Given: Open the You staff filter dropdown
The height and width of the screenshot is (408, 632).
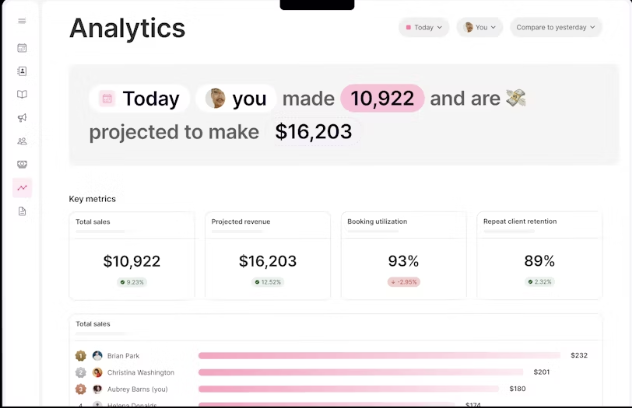Looking at the screenshot, I should pyautogui.click(x=480, y=27).
